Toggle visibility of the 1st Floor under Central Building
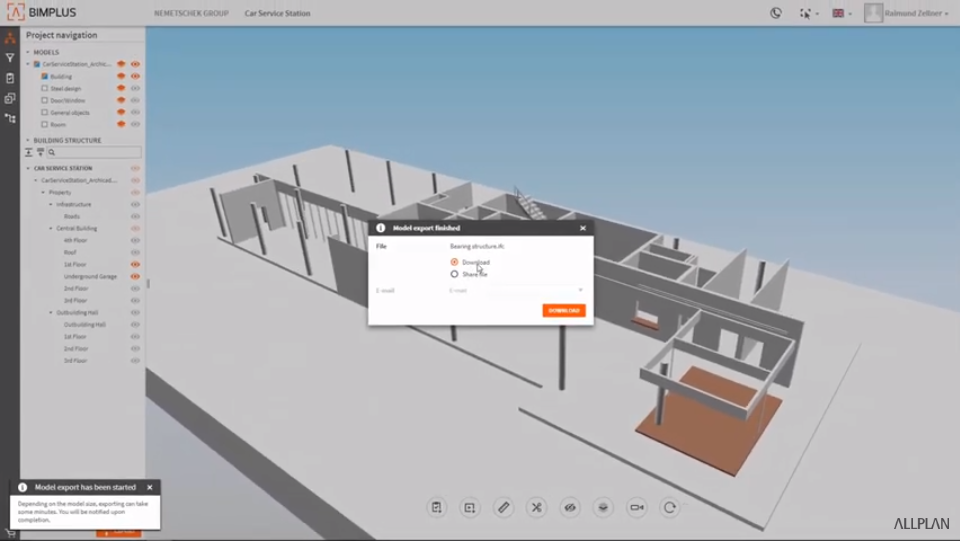The image size is (960, 541). pos(135,264)
